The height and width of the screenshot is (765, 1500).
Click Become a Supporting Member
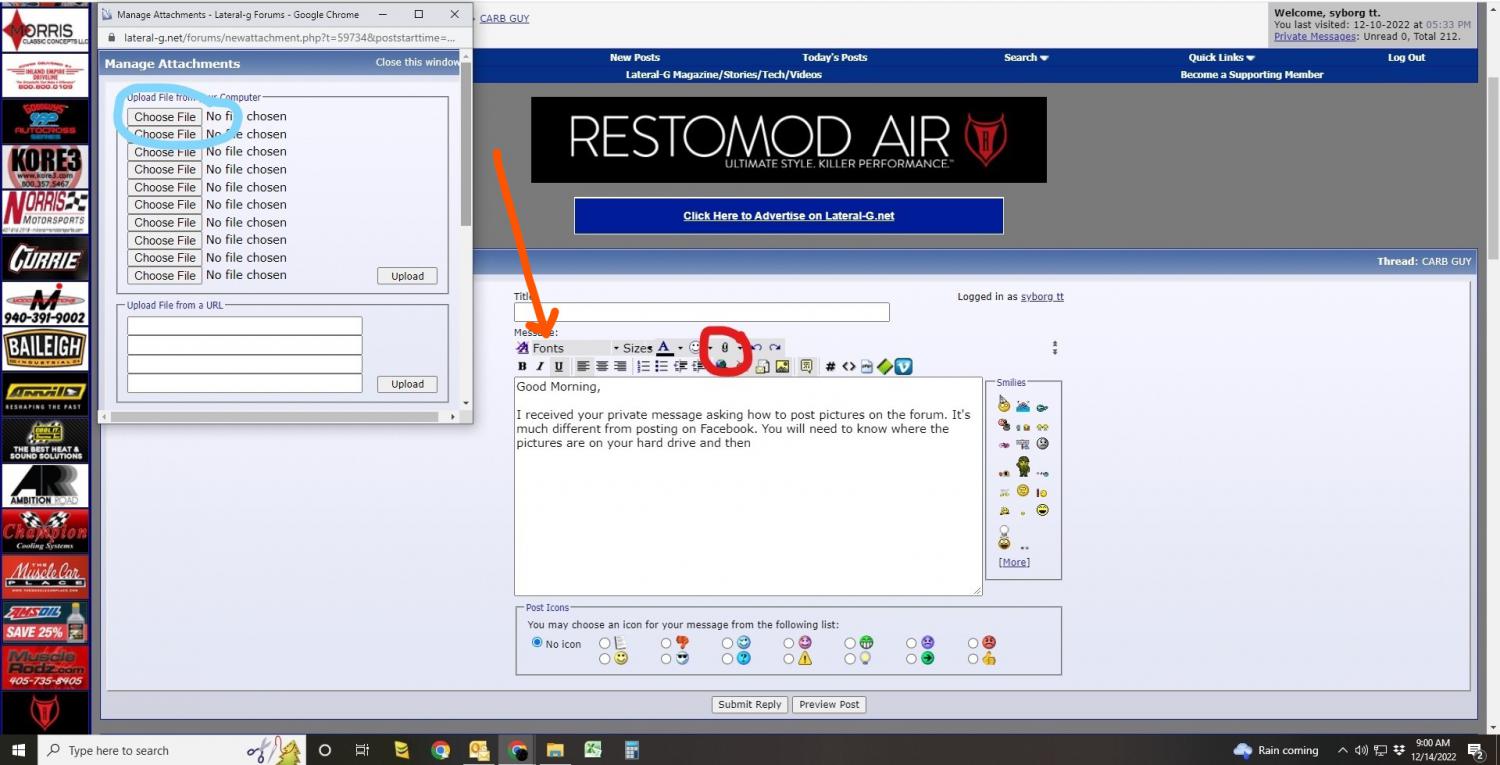tap(1251, 74)
